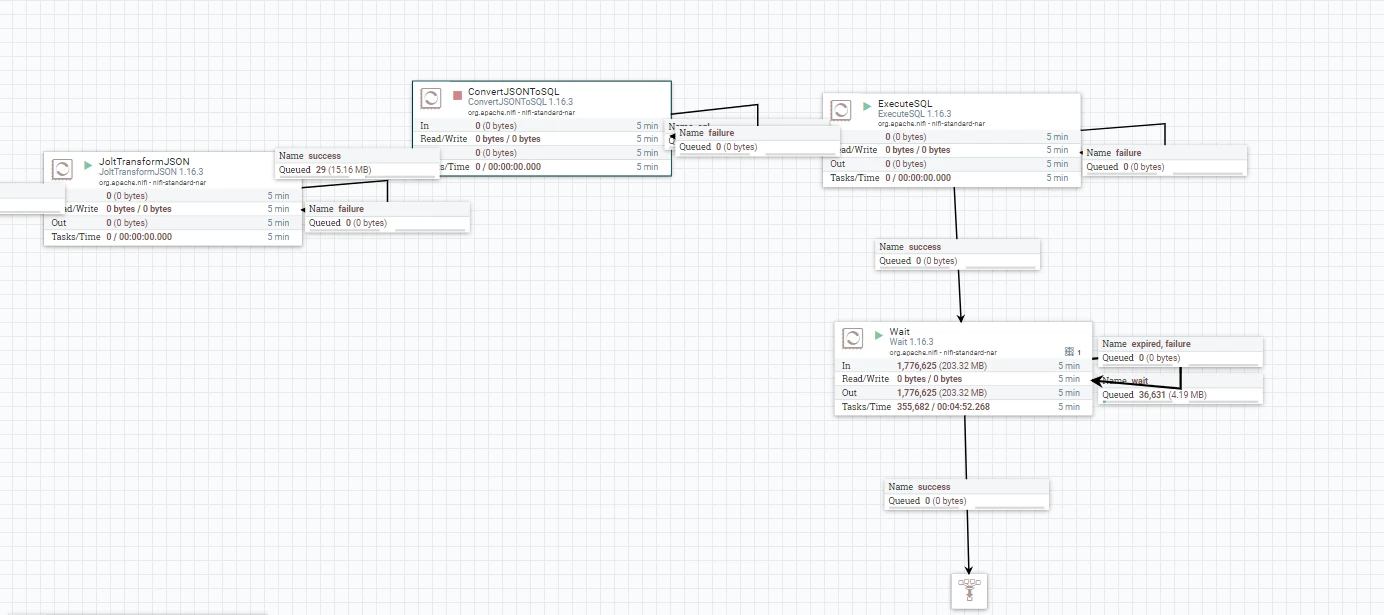Select the failure connection next to ConvertJSONToSQL

[757, 140]
